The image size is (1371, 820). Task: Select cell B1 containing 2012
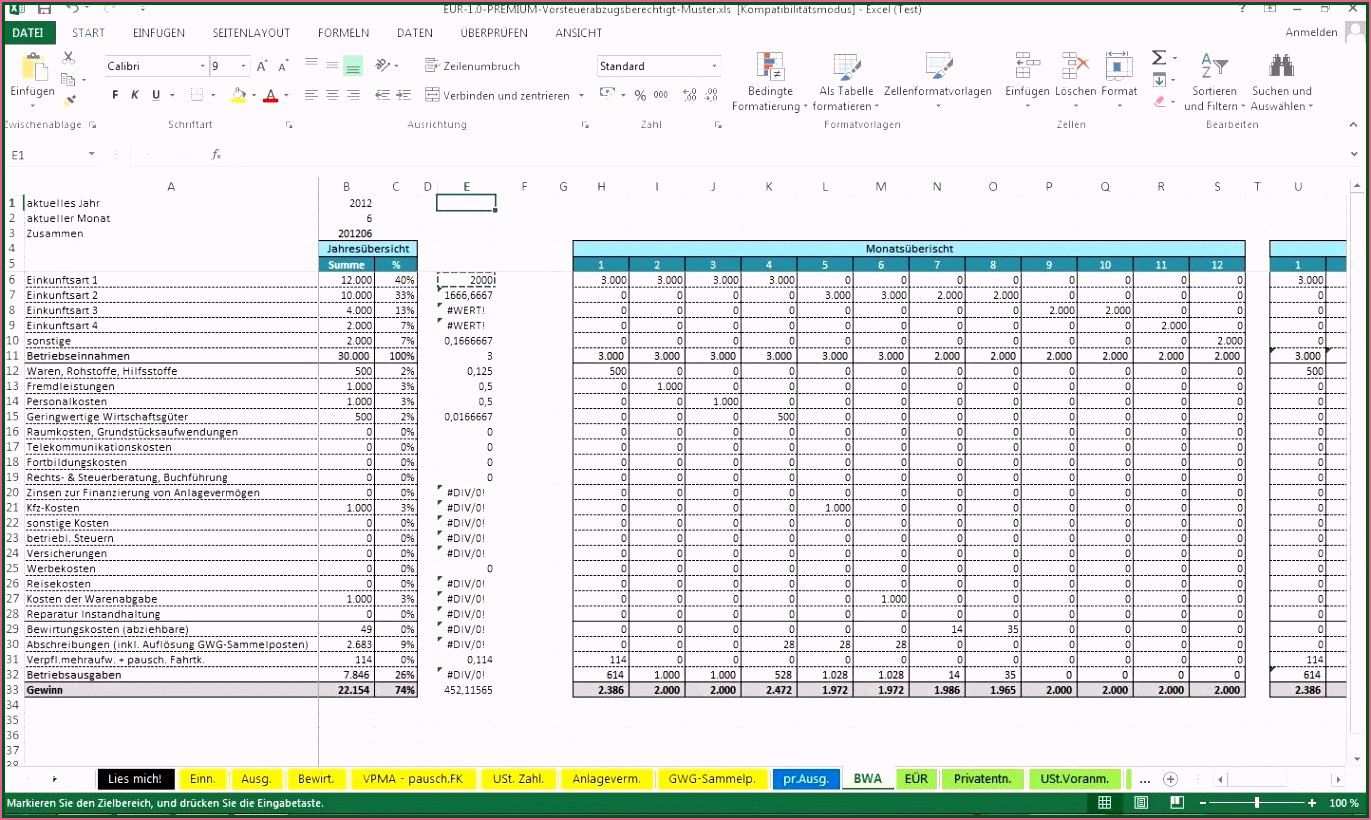[x=346, y=203]
